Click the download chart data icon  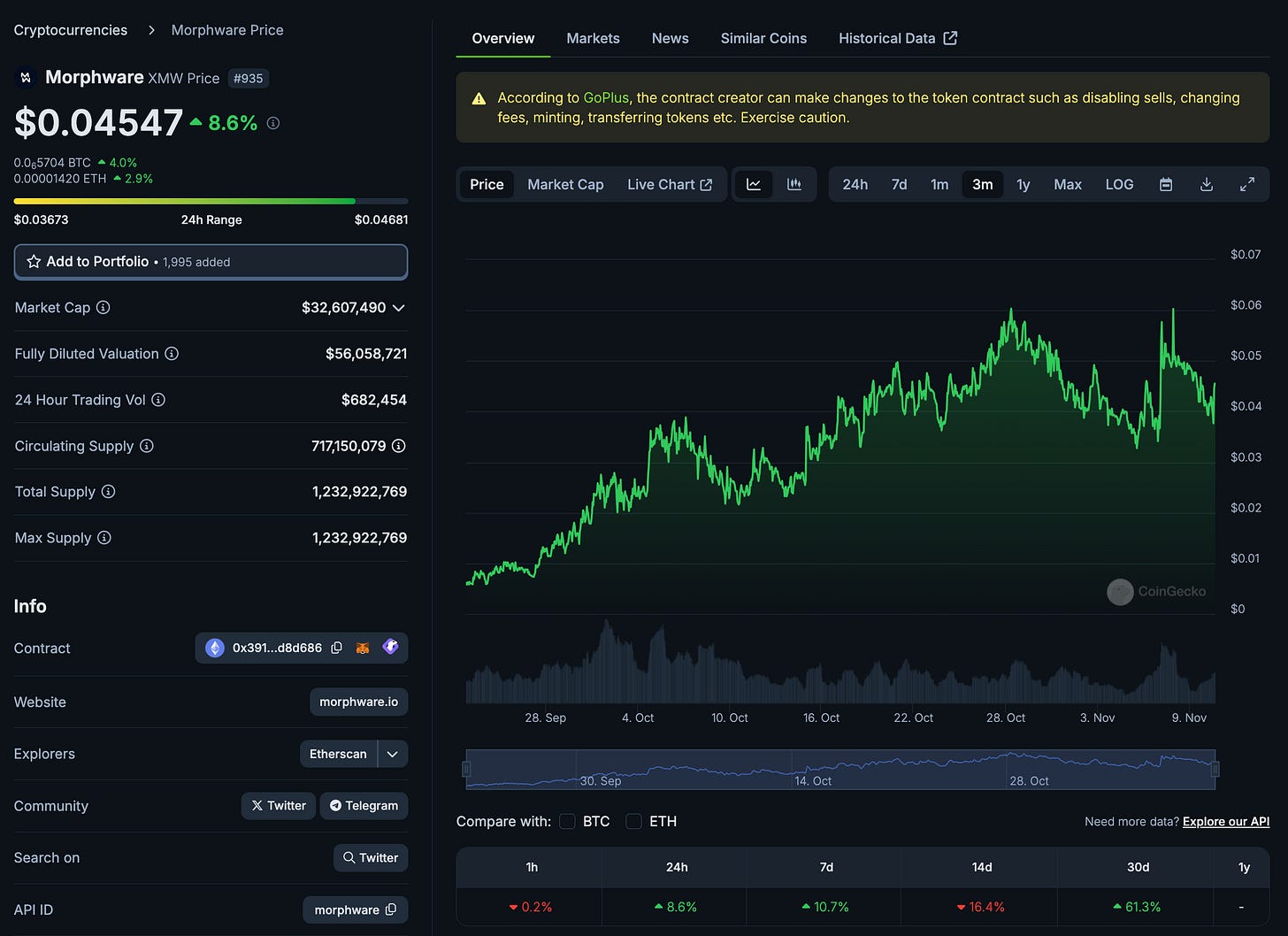[x=1207, y=184]
